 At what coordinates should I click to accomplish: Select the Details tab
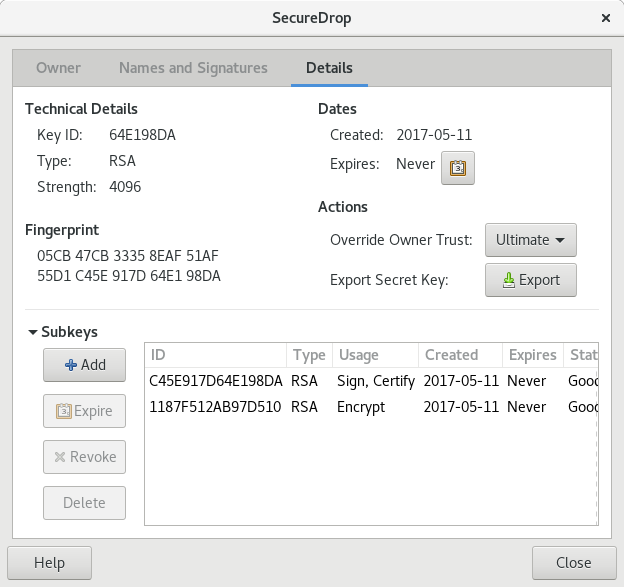(329, 68)
